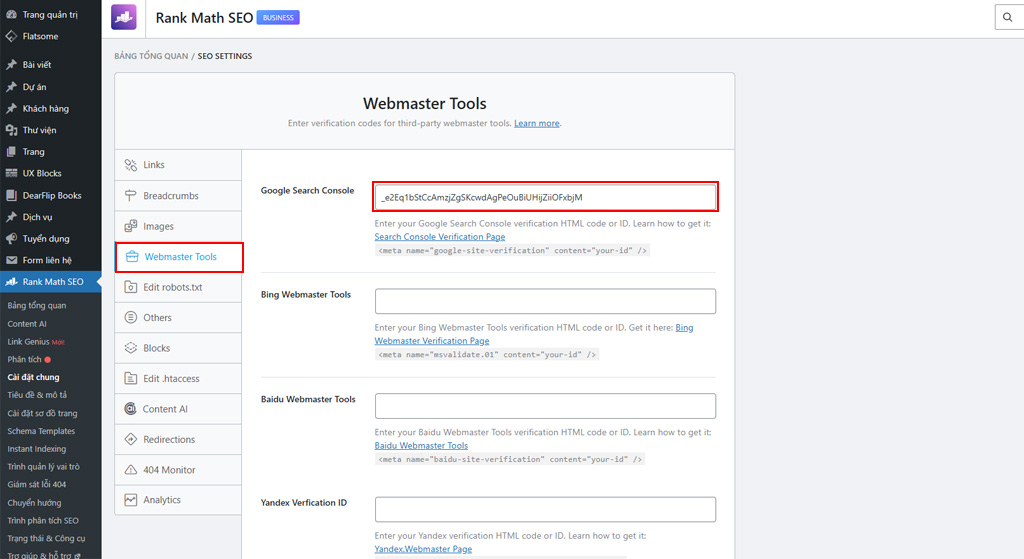Select the google-site-verification meta code snippet
Image resolution: width=1024 pixels, height=559 pixels.
512,251
